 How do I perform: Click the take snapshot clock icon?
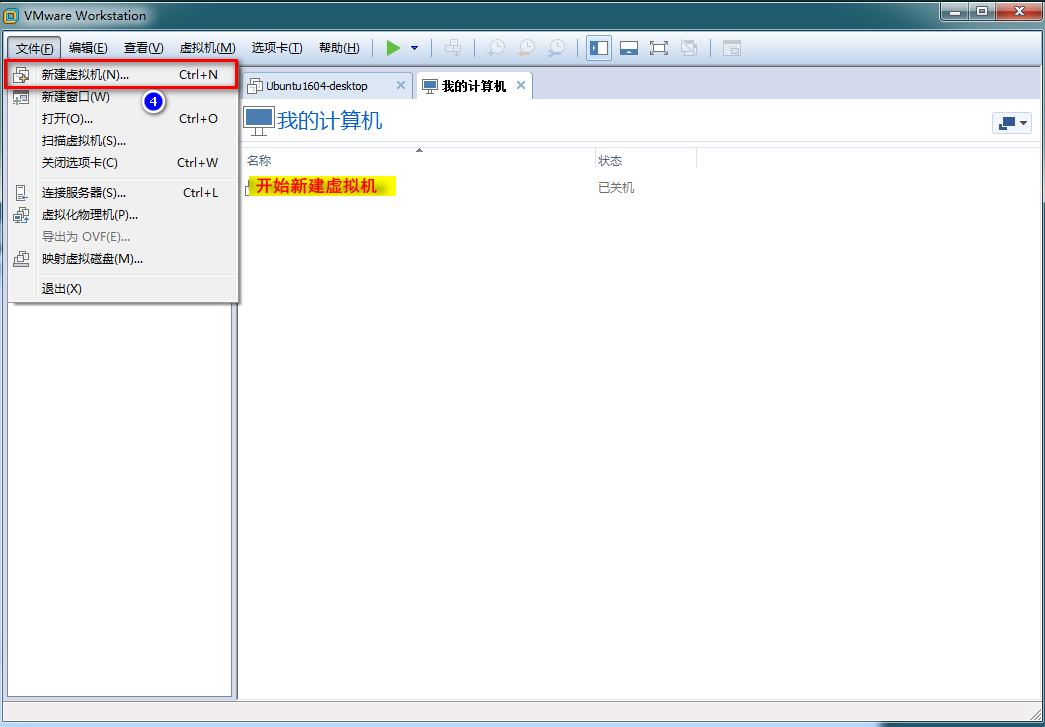[497, 48]
